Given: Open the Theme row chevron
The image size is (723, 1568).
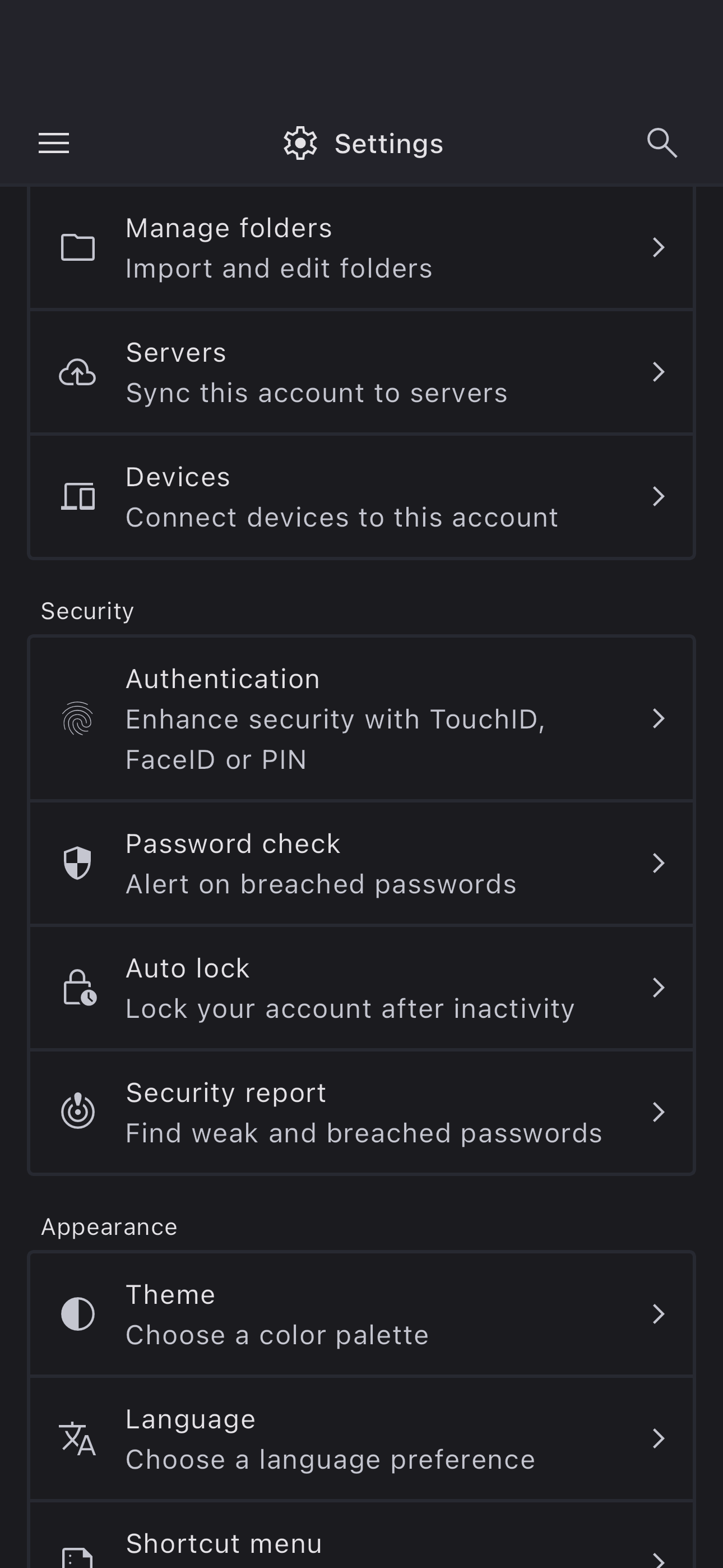Looking at the screenshot, I should click(x=658, y=1314).
